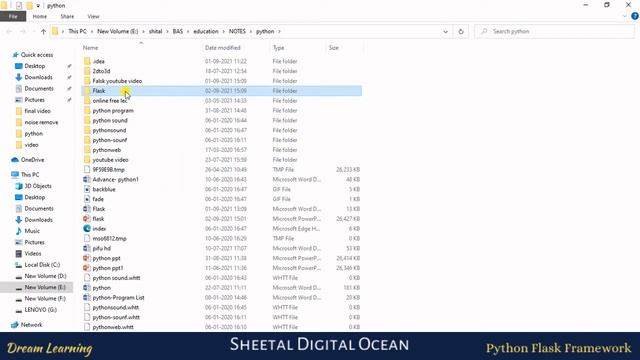Refresh the python folder view
Viewport: 640px width, 360px height.
[461, 31]
